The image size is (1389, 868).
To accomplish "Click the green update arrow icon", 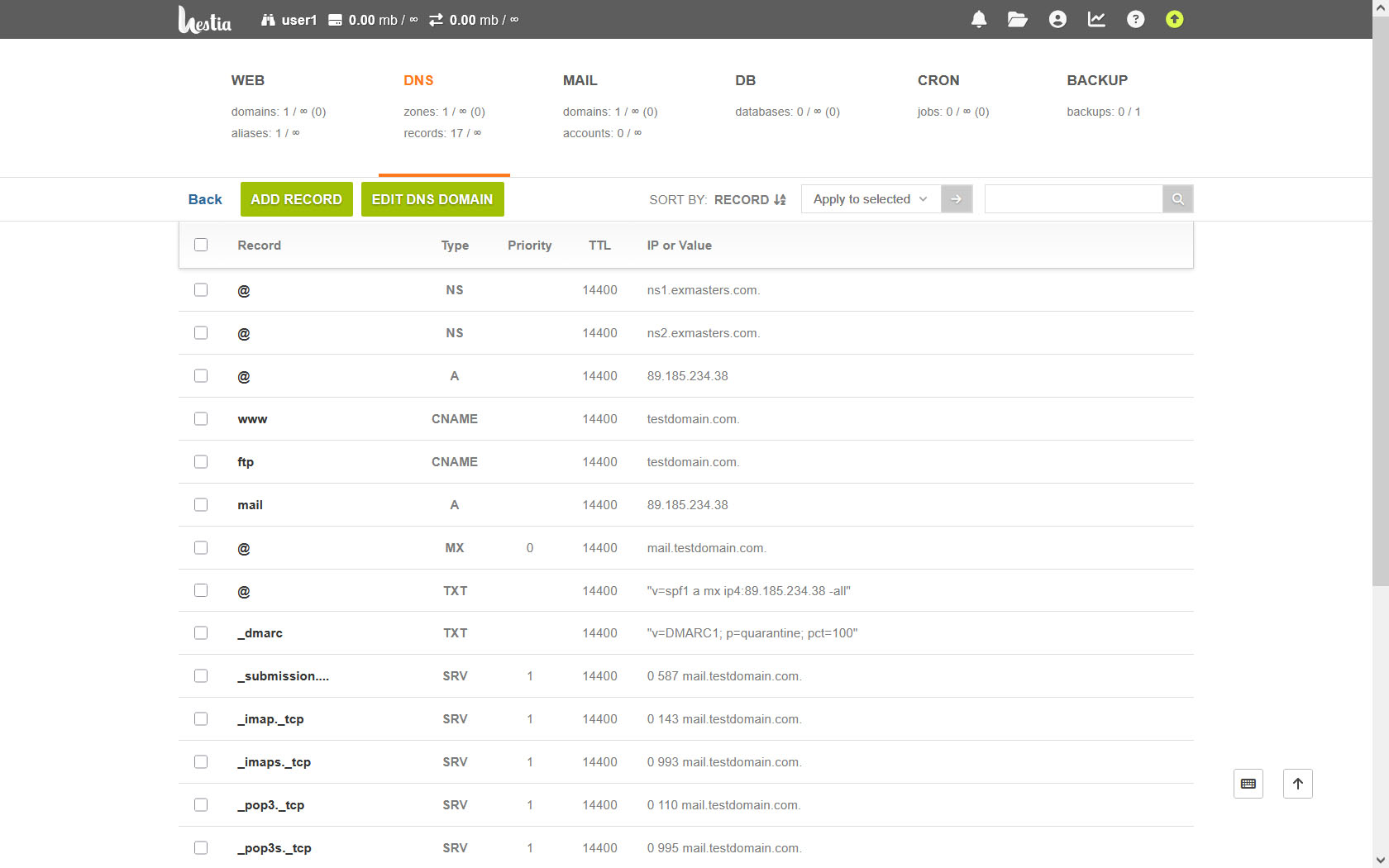I will coord(1175,19).
